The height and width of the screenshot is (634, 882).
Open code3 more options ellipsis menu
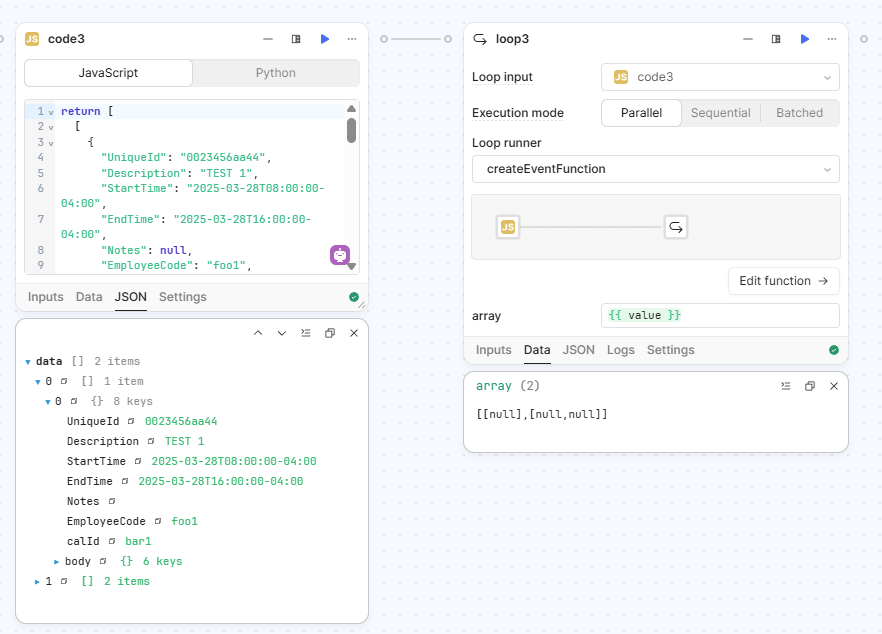coord(352,39)
